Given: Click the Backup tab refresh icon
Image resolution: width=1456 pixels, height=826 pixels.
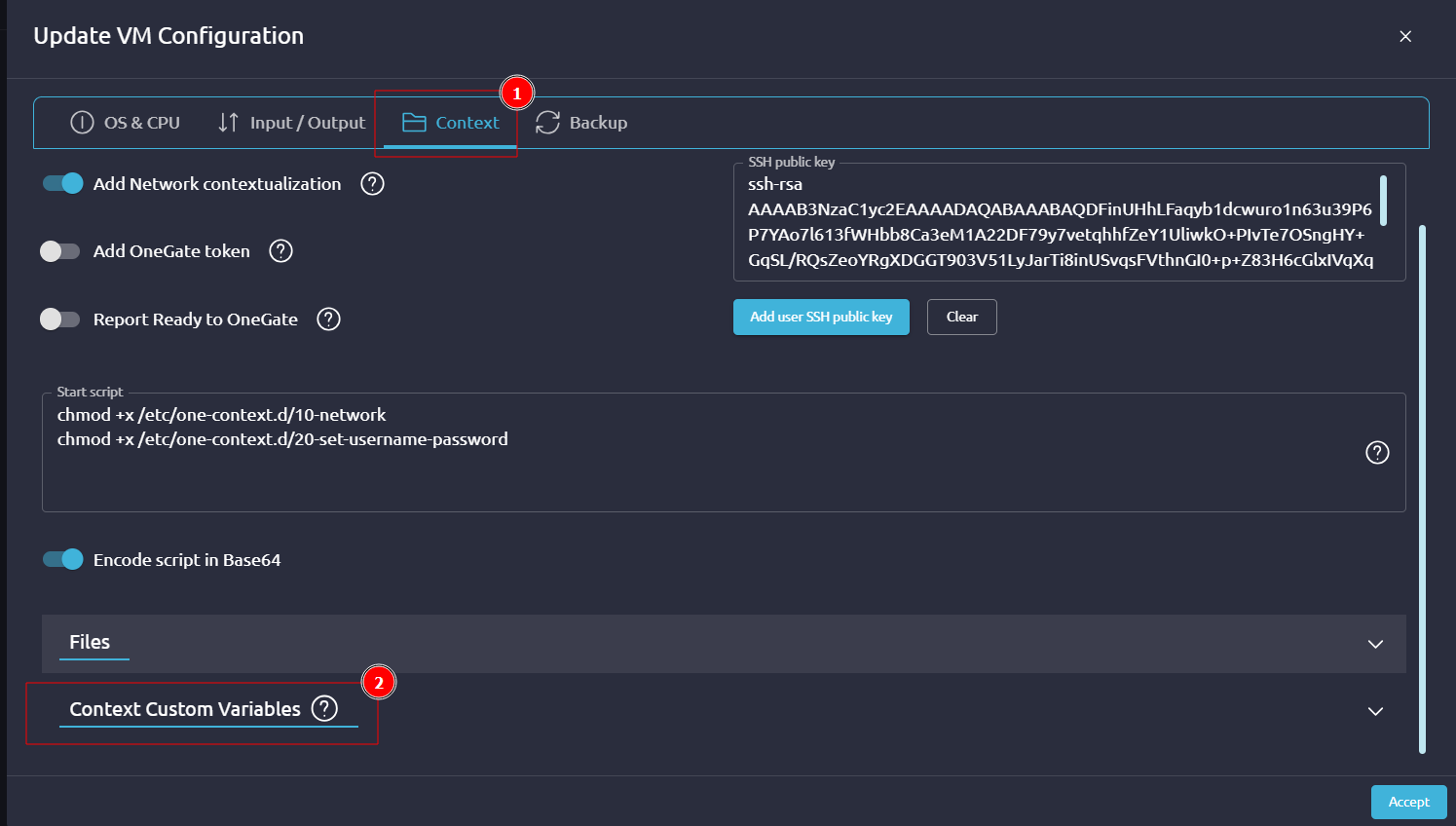Looking at the screenshot, I should (x=547, y=123).
